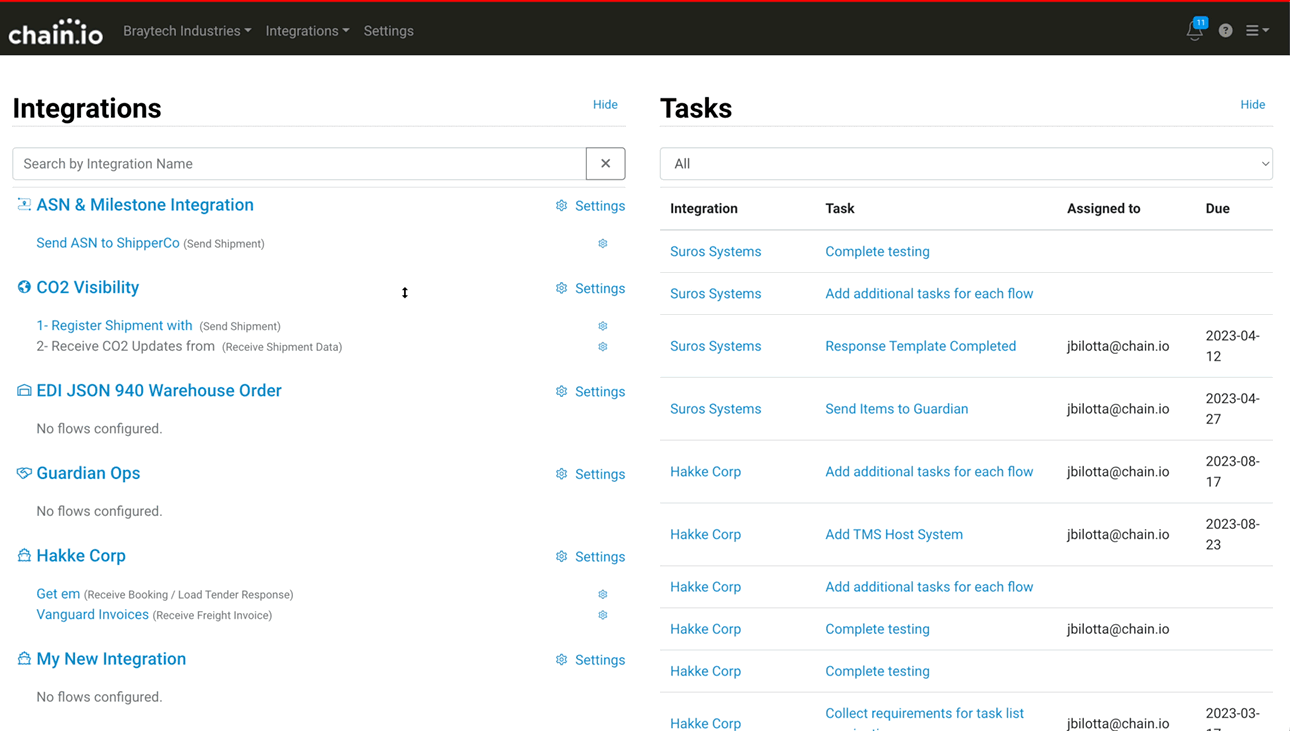Click the CO2 Visibility globe icon
Image resolution: width=1290 pixels, height=731 pixels.
pyautogui.click(x=24, y=287)
